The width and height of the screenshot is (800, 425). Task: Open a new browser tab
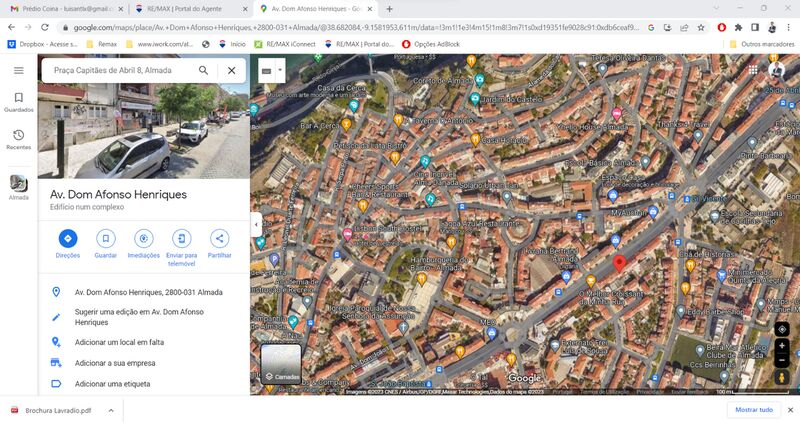[x=389, y=9]
